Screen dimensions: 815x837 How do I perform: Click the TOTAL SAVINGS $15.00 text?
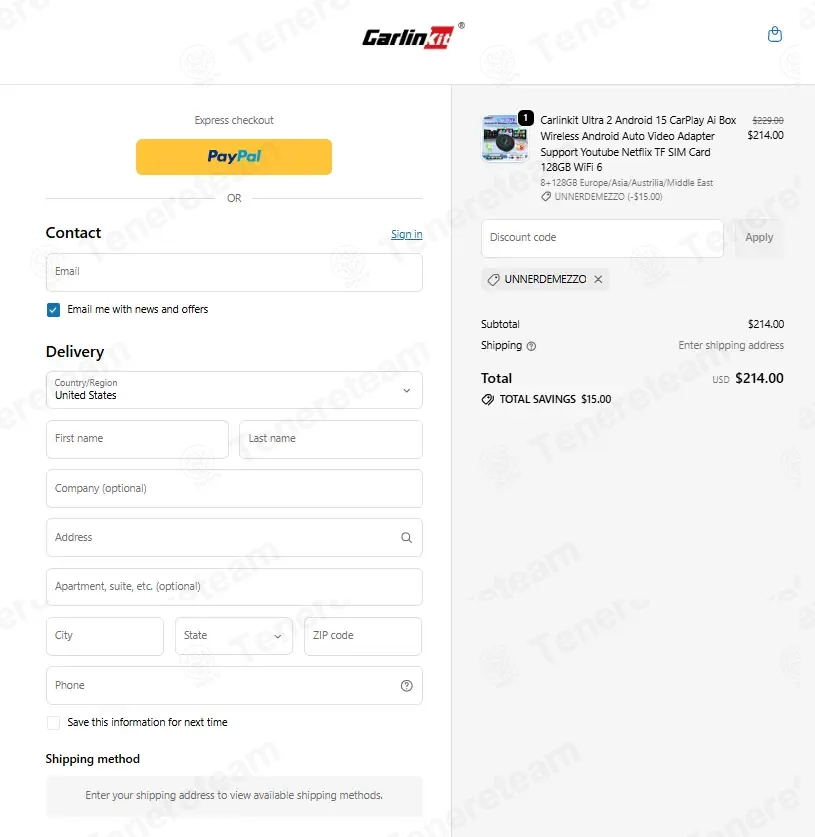[x=555, y=399]
